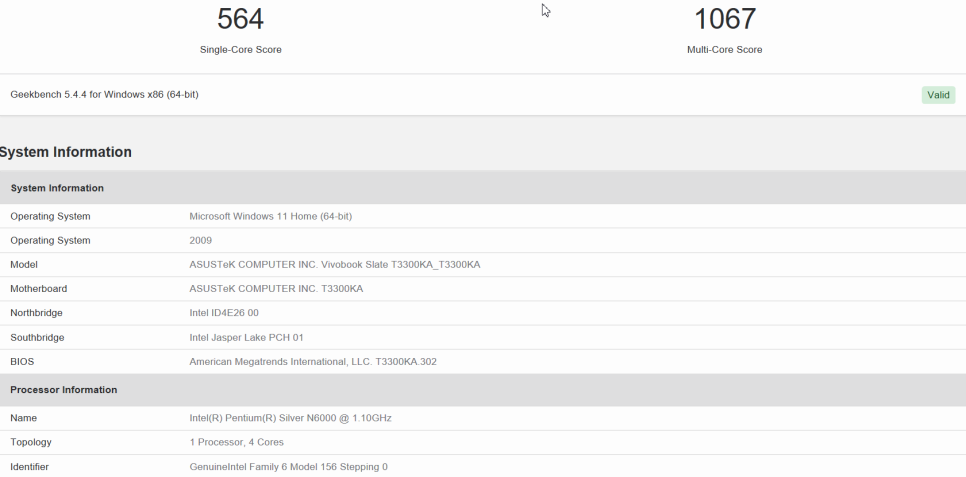
Task: Select the American Megatrends BIOS value
Action: [x=313, y=361]
